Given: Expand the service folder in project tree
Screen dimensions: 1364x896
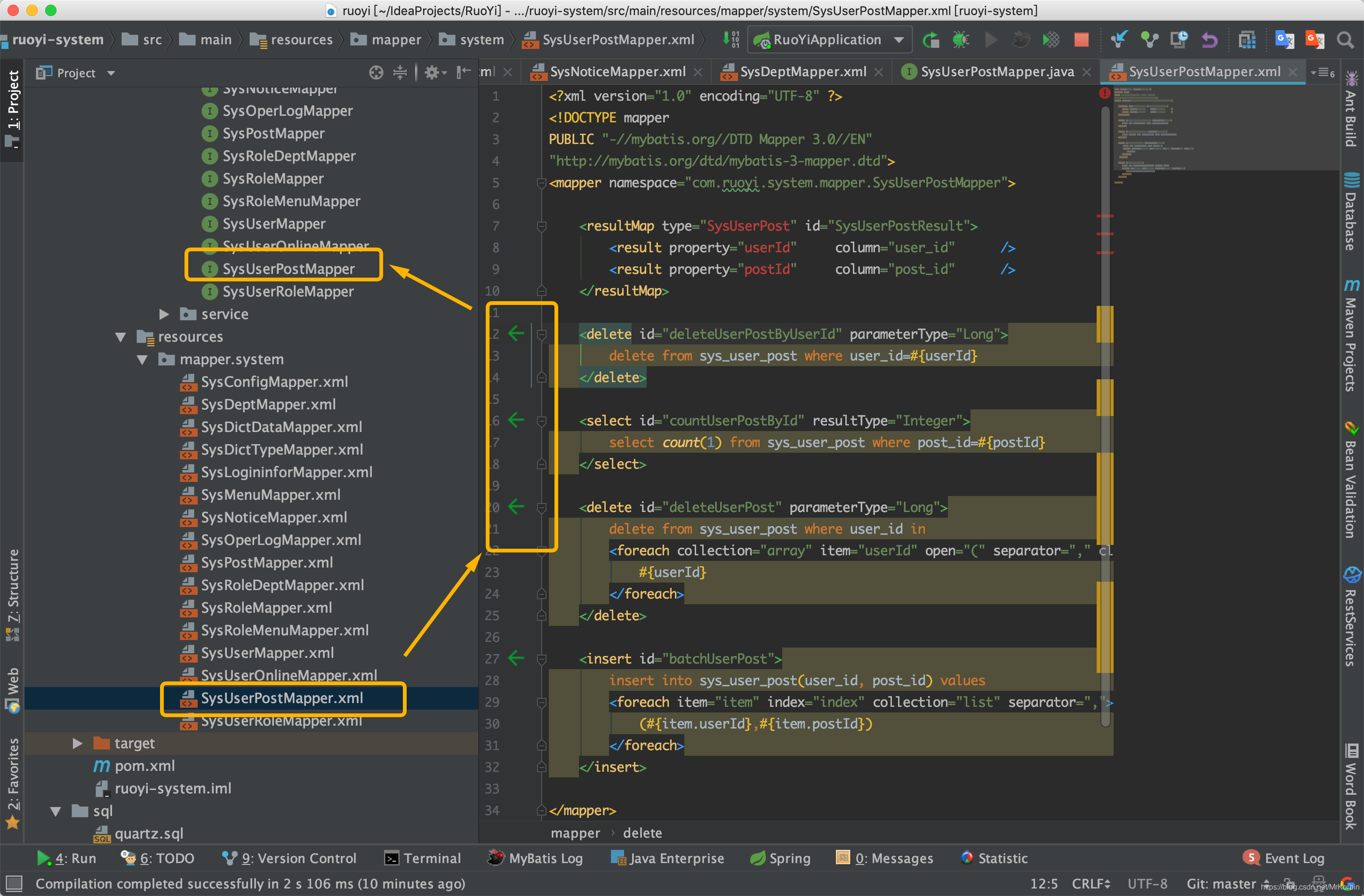Looking at the screenshot, I should pos(164,314).
